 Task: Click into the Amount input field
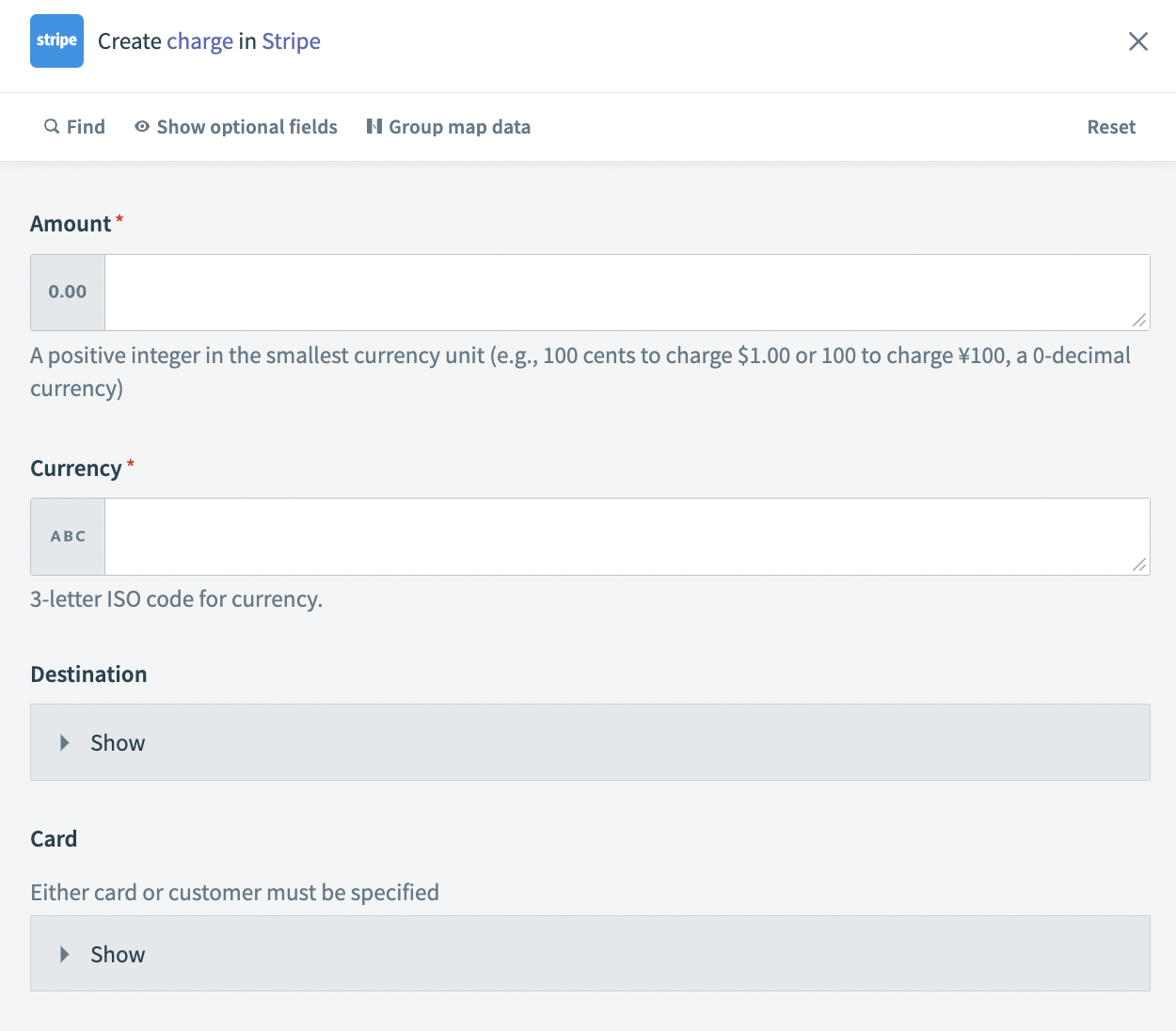pos(621,293)
